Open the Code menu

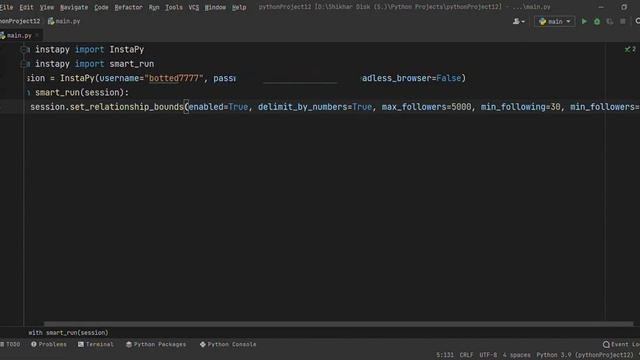tap(101, 7)
